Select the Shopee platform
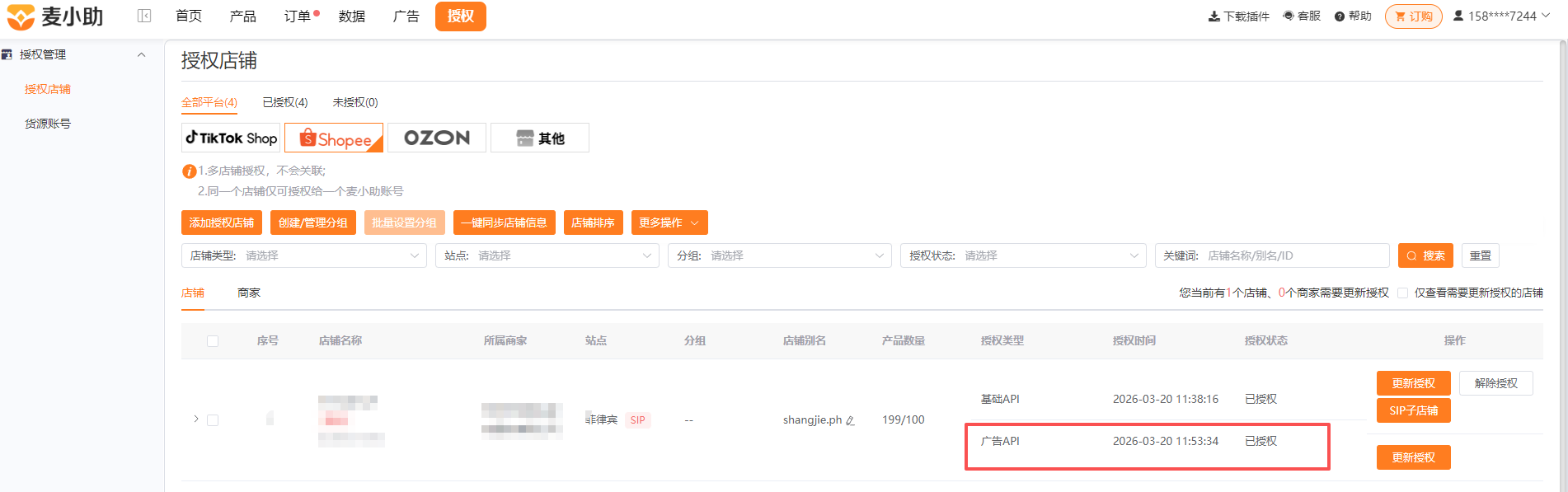Viewport: 1568px width, 492px height. tap(334, 138)
